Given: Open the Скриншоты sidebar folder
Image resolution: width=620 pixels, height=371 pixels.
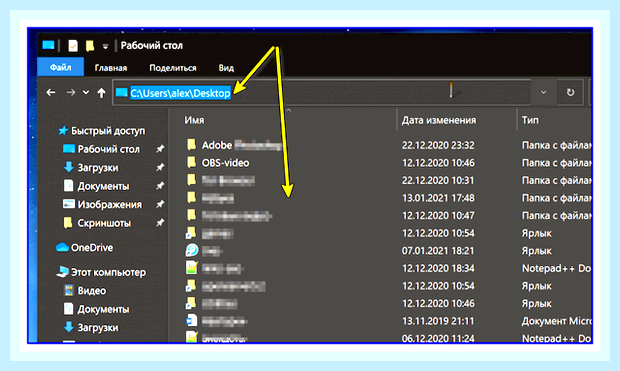Looking at the screenshot, I should 104,223.
